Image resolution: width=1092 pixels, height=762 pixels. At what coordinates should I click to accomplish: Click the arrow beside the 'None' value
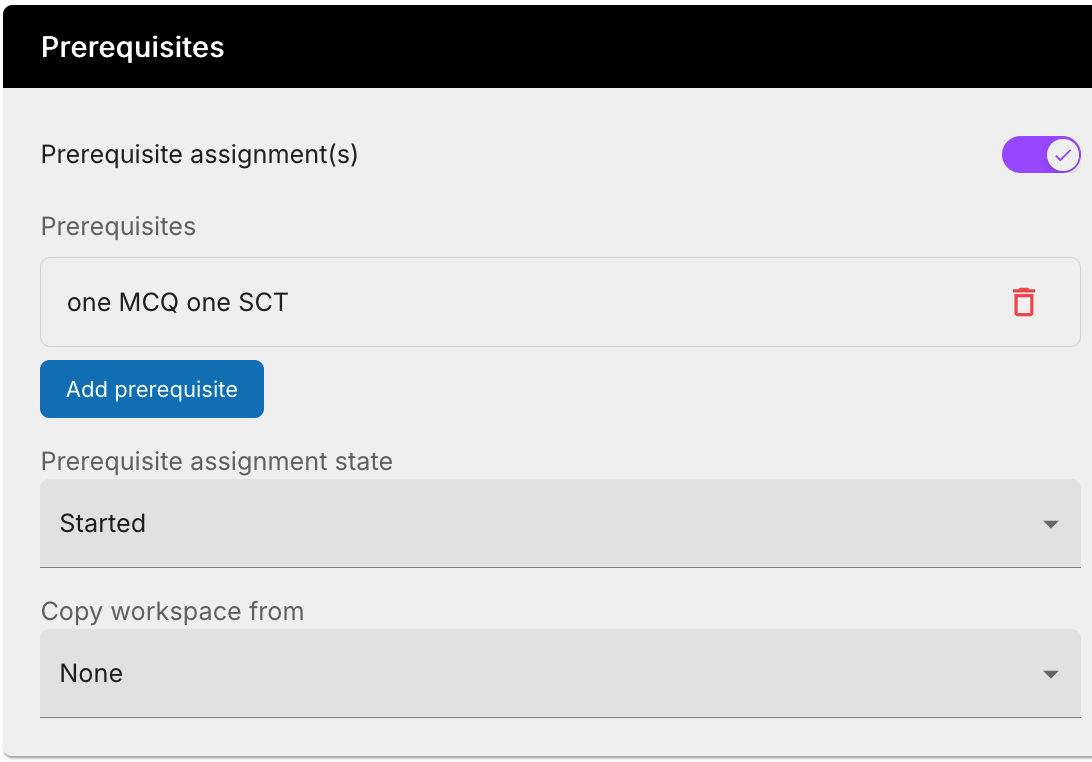1050,674
